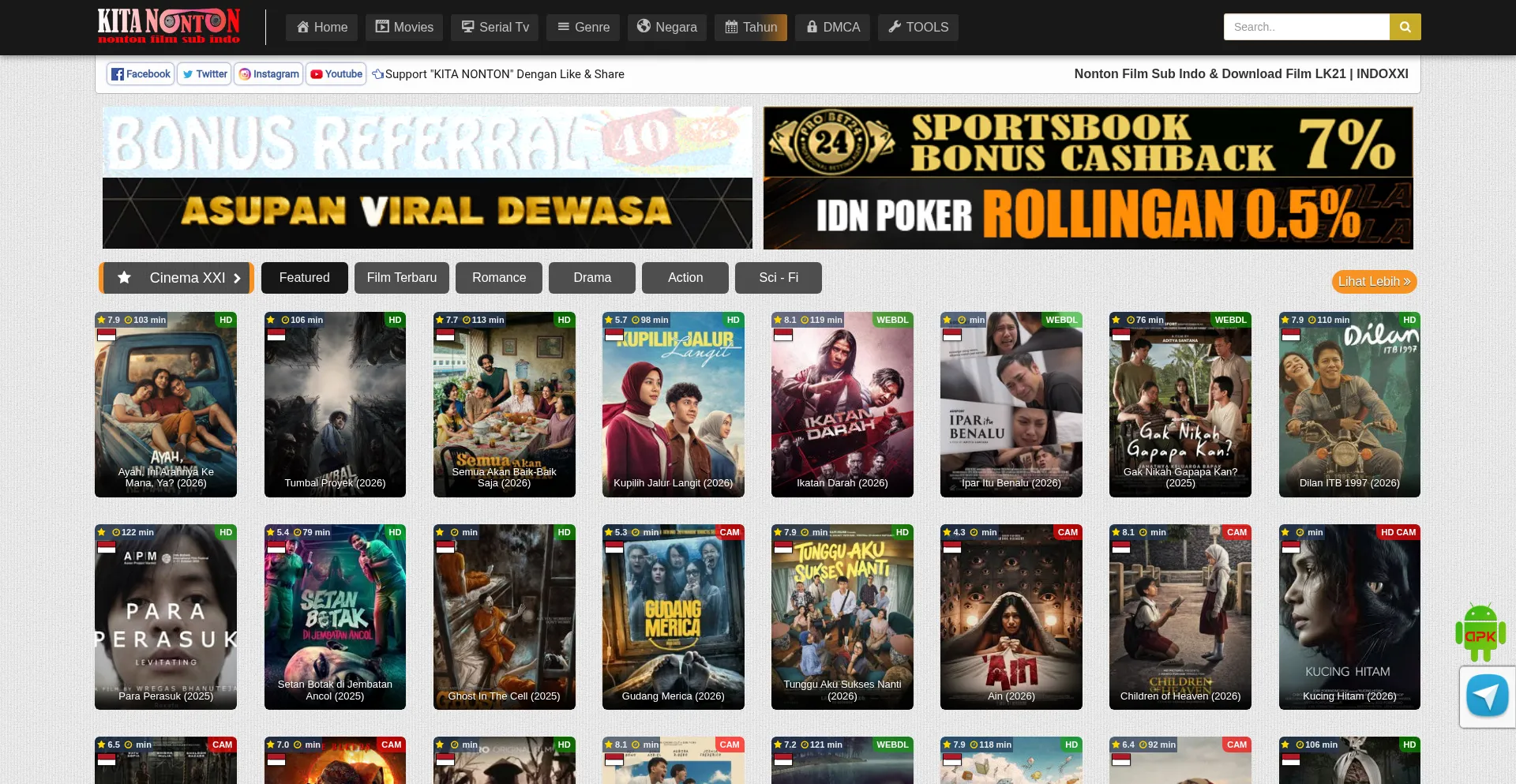The width and height of the screenshot is (1516, 784).
Task: Select the Featured tab
Action: (x=305, y=278)
